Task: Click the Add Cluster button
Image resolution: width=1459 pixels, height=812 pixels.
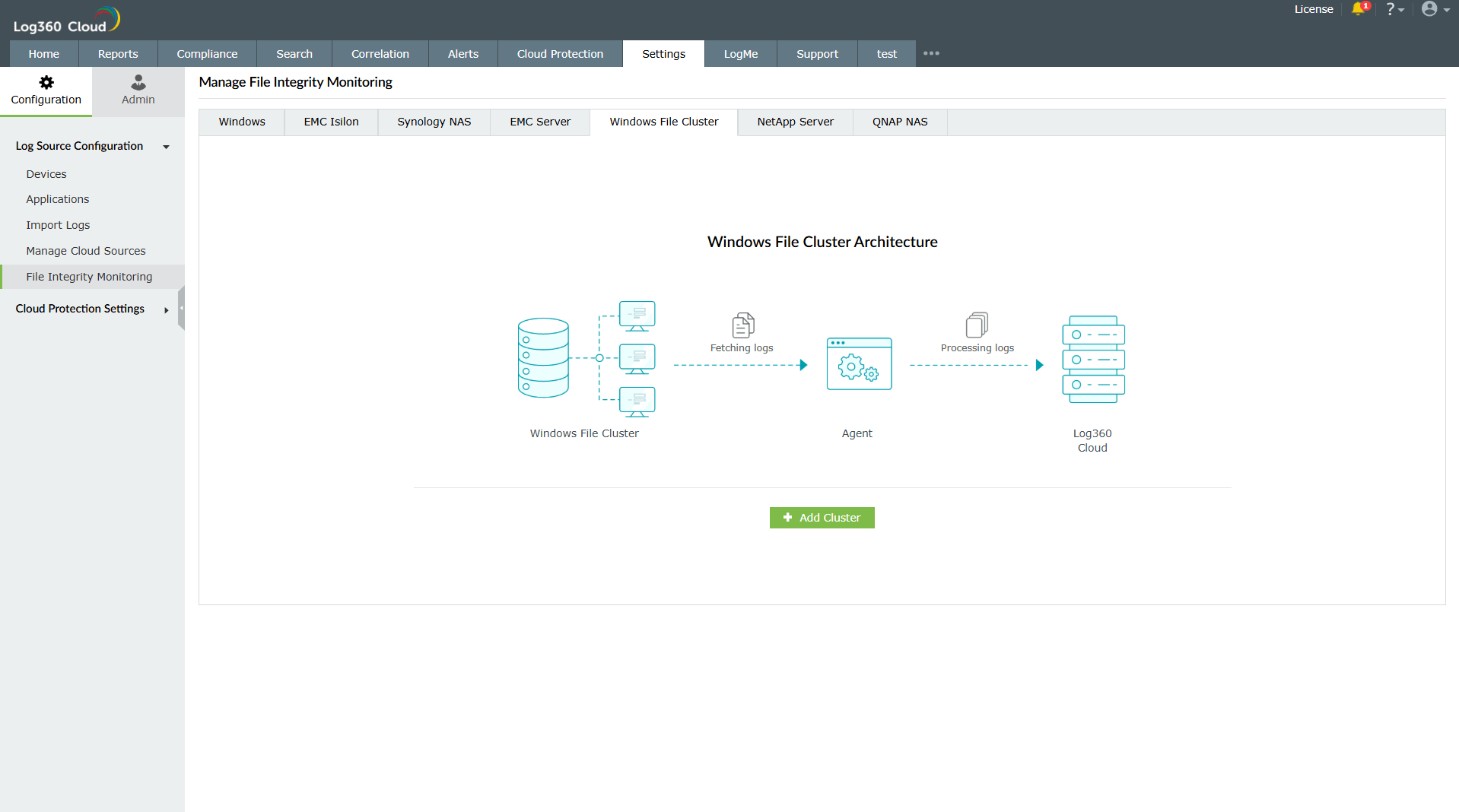Action: [822, 518]
